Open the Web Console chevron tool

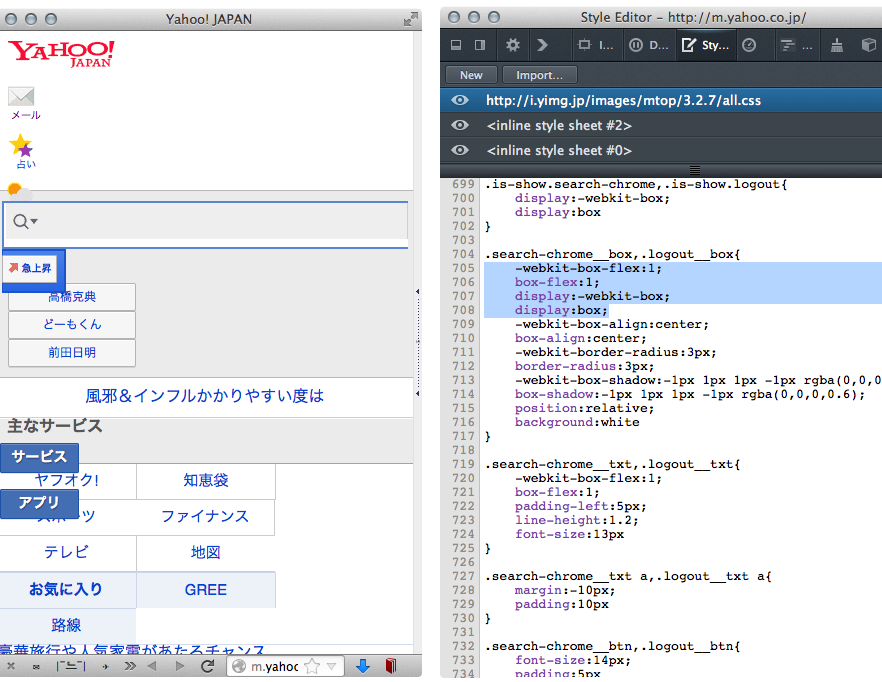point(542,45)
